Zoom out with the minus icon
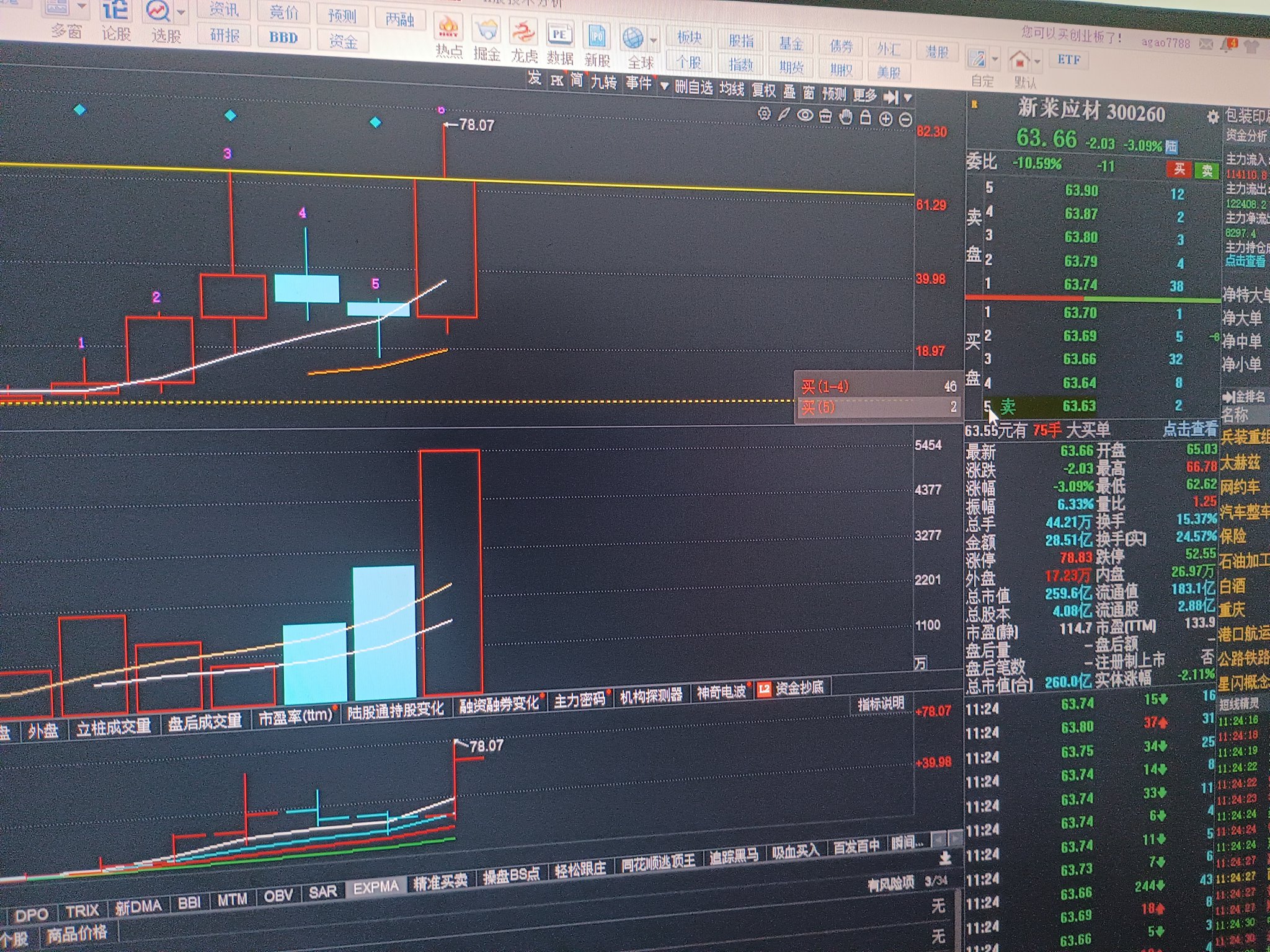 coord(905,120)
